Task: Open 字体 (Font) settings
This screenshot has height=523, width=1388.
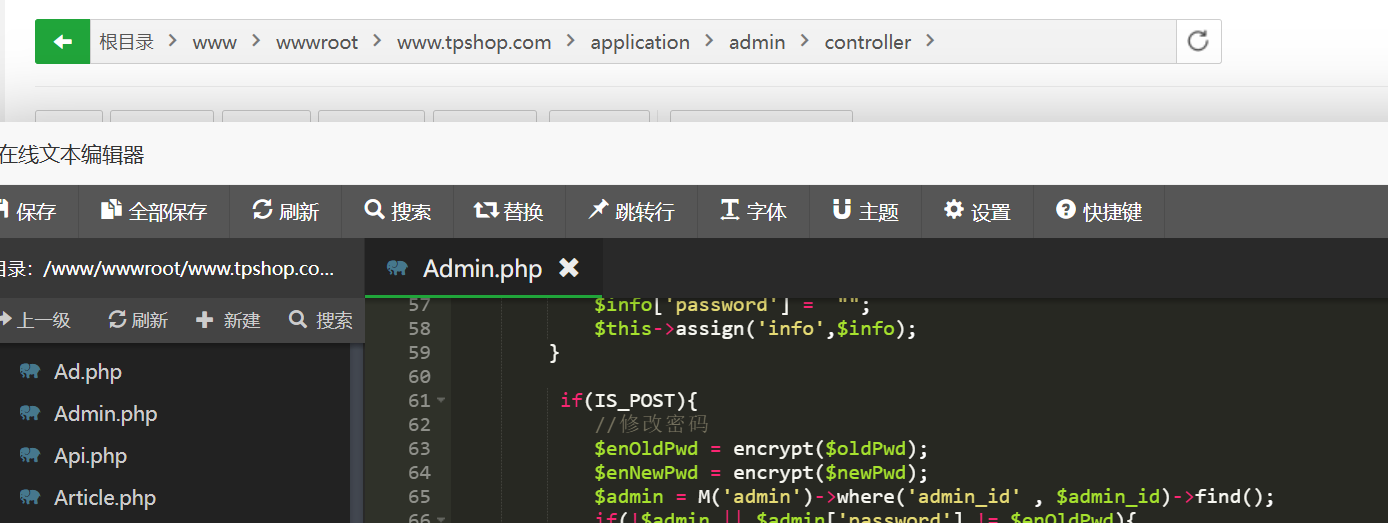Action: 754,212
